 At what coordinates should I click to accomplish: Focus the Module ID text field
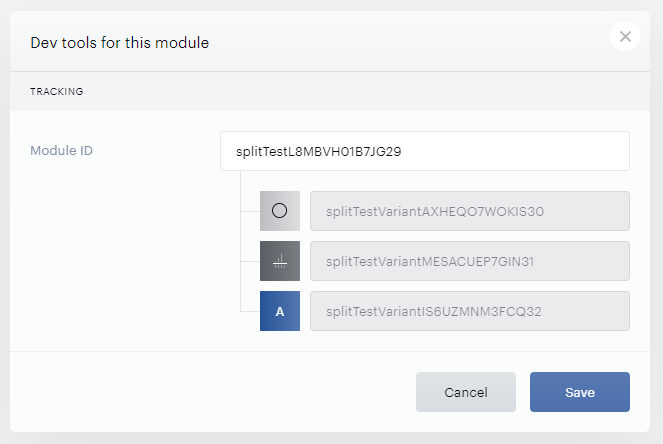tap(425, 151)
